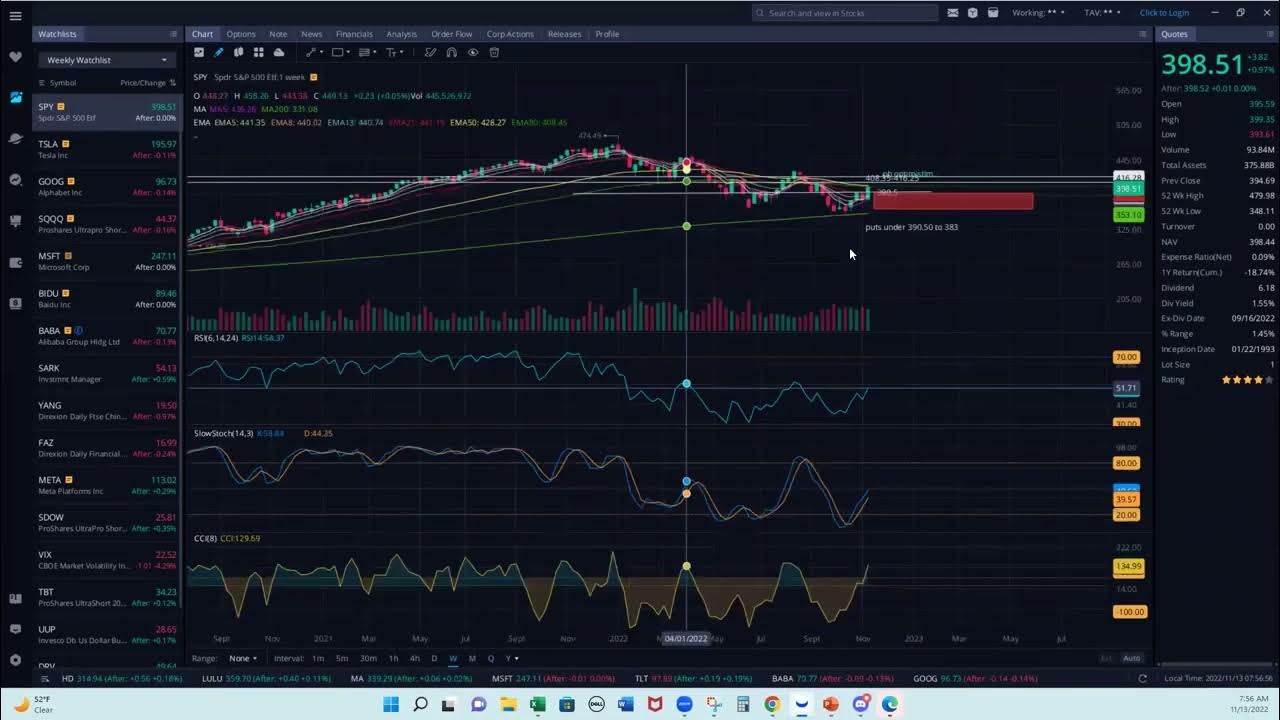
Task: Set chart interval to Q quarterly
Action: [490, 658]
